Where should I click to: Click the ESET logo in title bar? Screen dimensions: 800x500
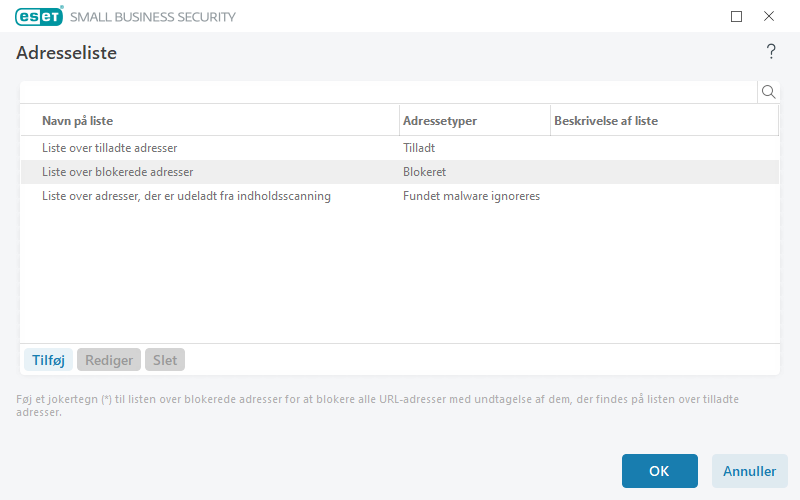39,16
